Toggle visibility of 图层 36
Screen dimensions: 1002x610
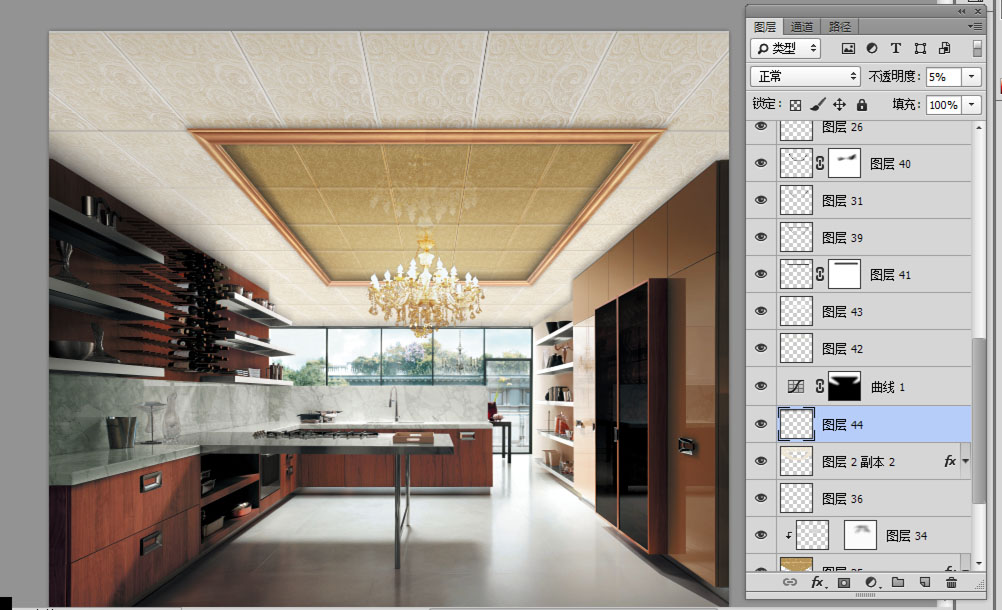tap(760, 498)
